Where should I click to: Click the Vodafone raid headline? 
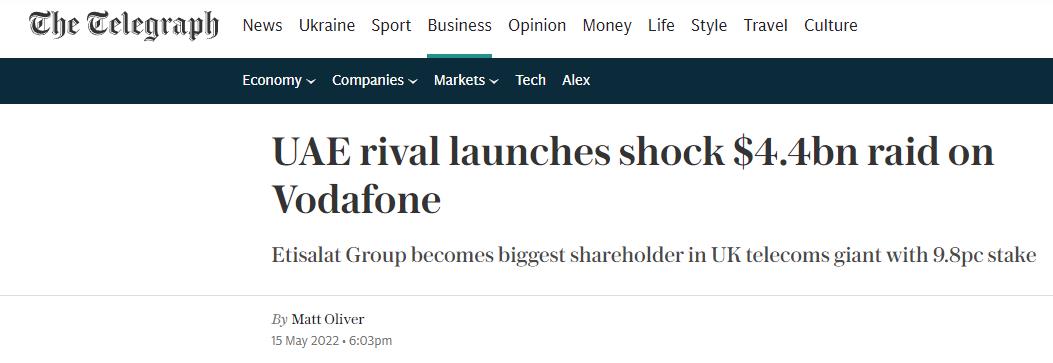pos(633,175)
